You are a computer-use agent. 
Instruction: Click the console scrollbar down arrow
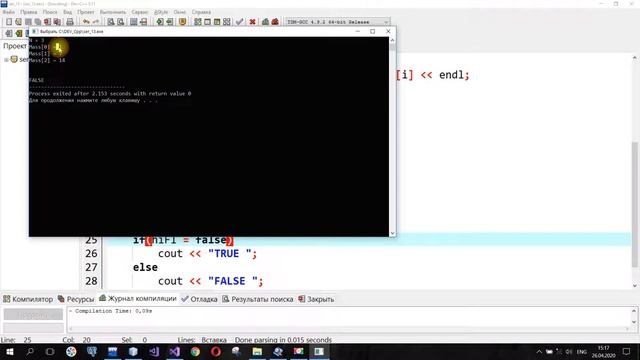click(x=392, y=233)
